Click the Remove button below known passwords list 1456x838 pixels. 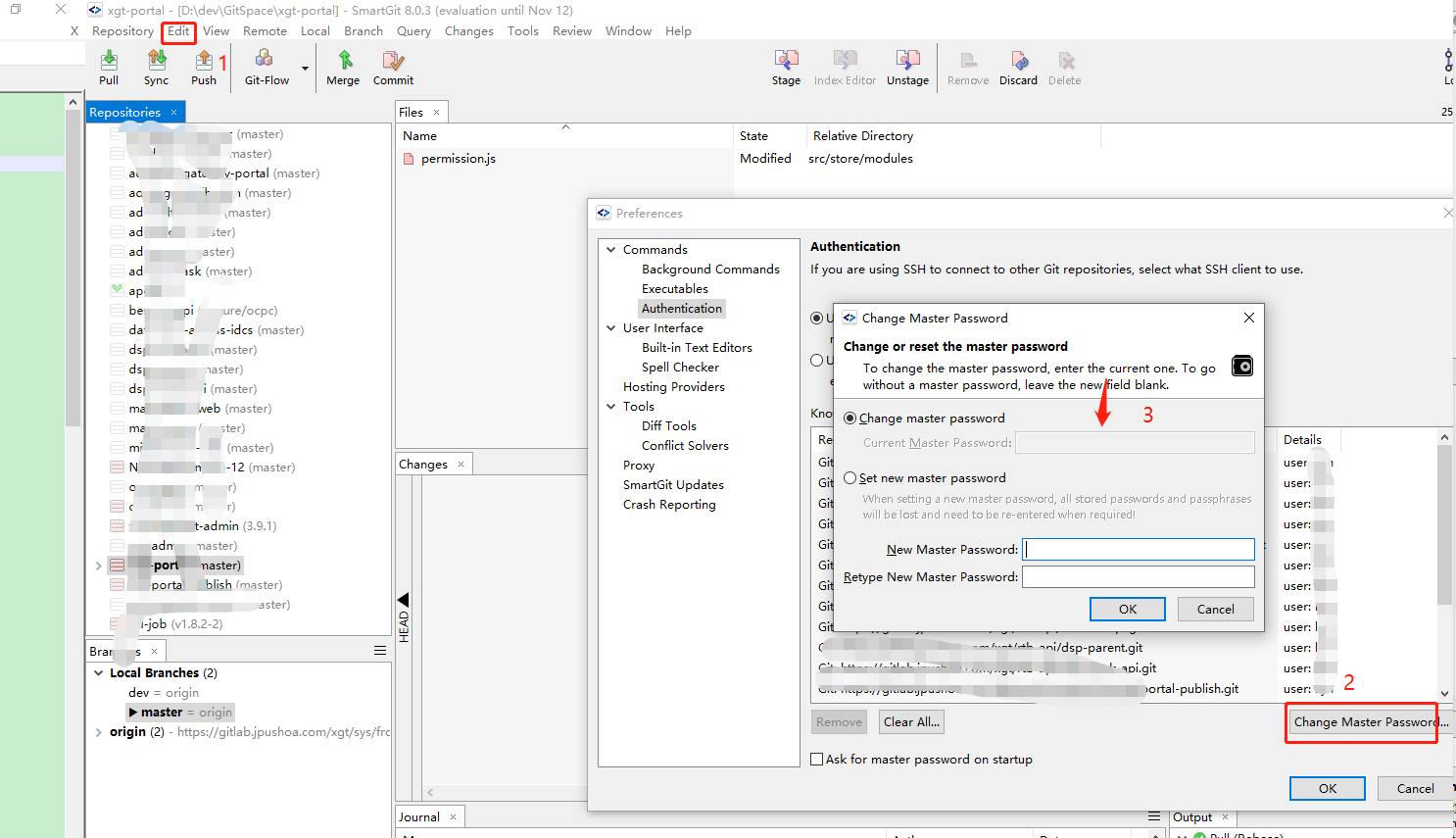coord(840,722)
